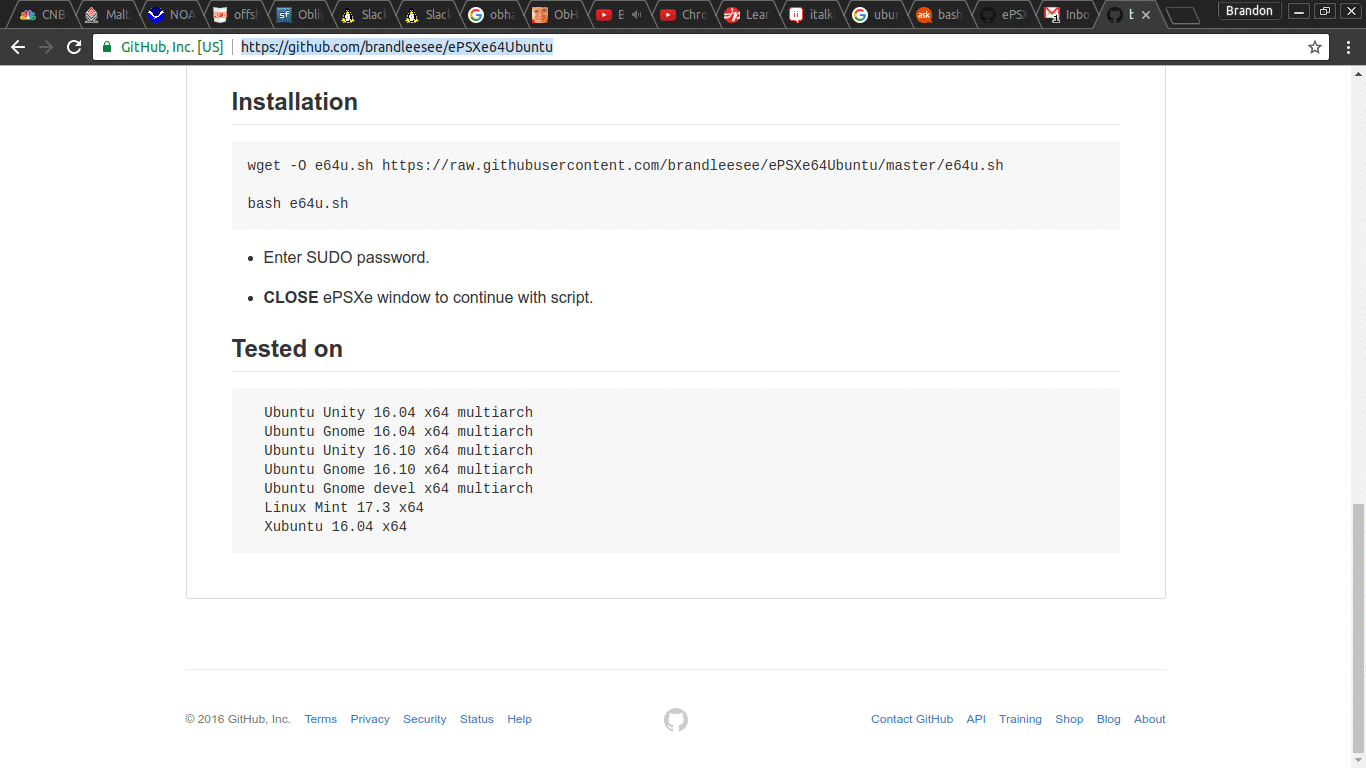Click the 'CLOSE ePSXe window' bullet text
The height and width of the screenshot is (768, 1366).
pos(428,297)
